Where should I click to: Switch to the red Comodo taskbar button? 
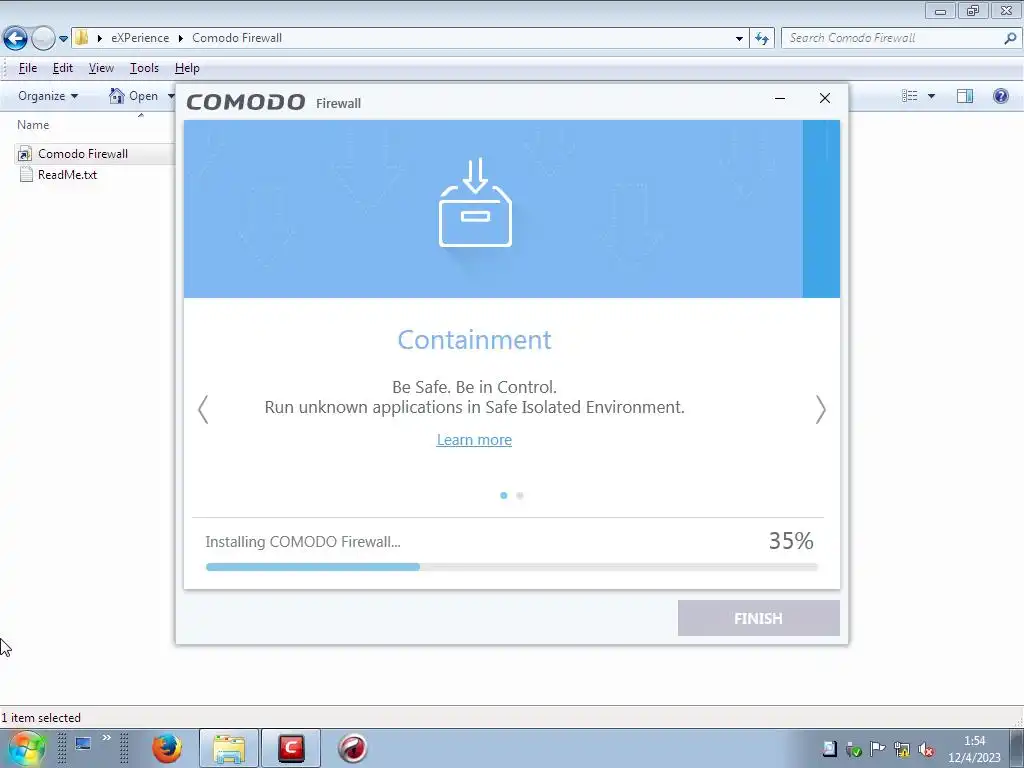[291, 748]
